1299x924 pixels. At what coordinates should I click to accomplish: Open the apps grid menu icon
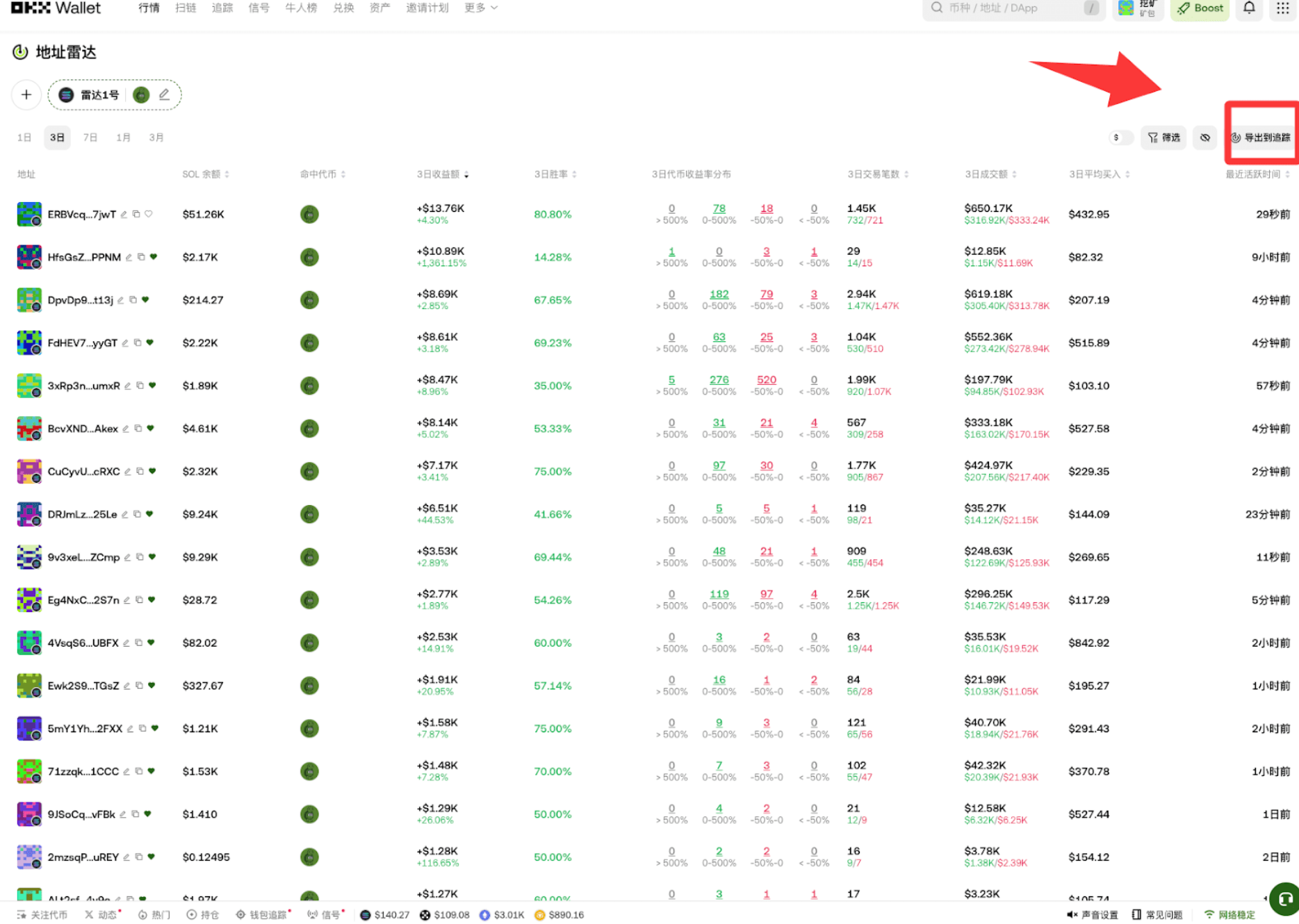pos(1282,8)
